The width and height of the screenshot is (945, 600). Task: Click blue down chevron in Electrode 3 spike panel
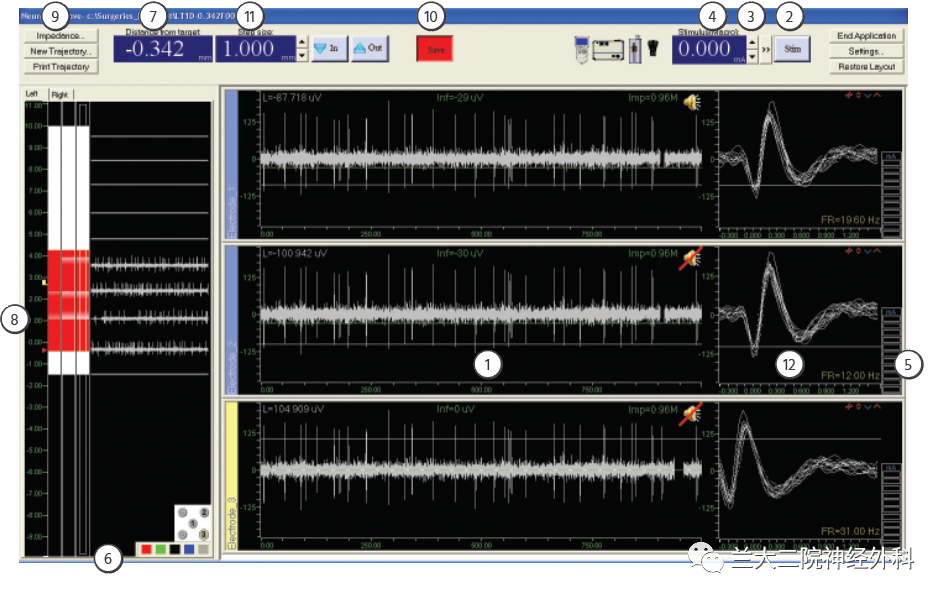(x=868, y=407)
